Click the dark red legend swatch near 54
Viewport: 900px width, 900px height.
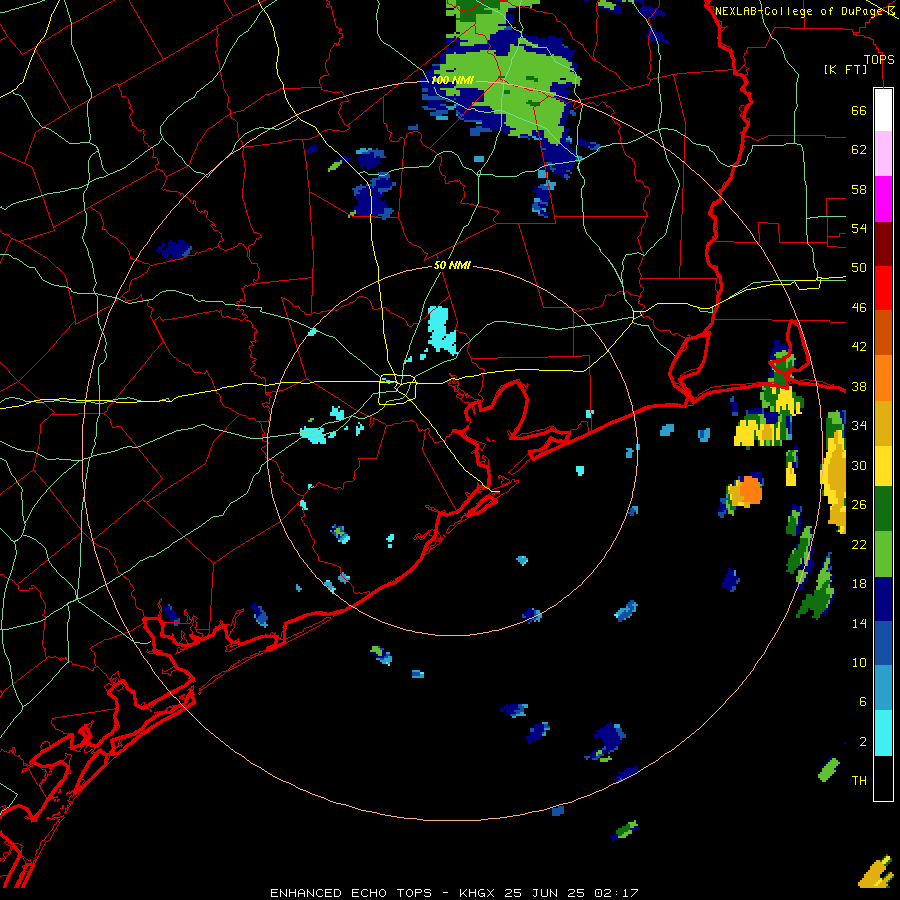(883, 244)
